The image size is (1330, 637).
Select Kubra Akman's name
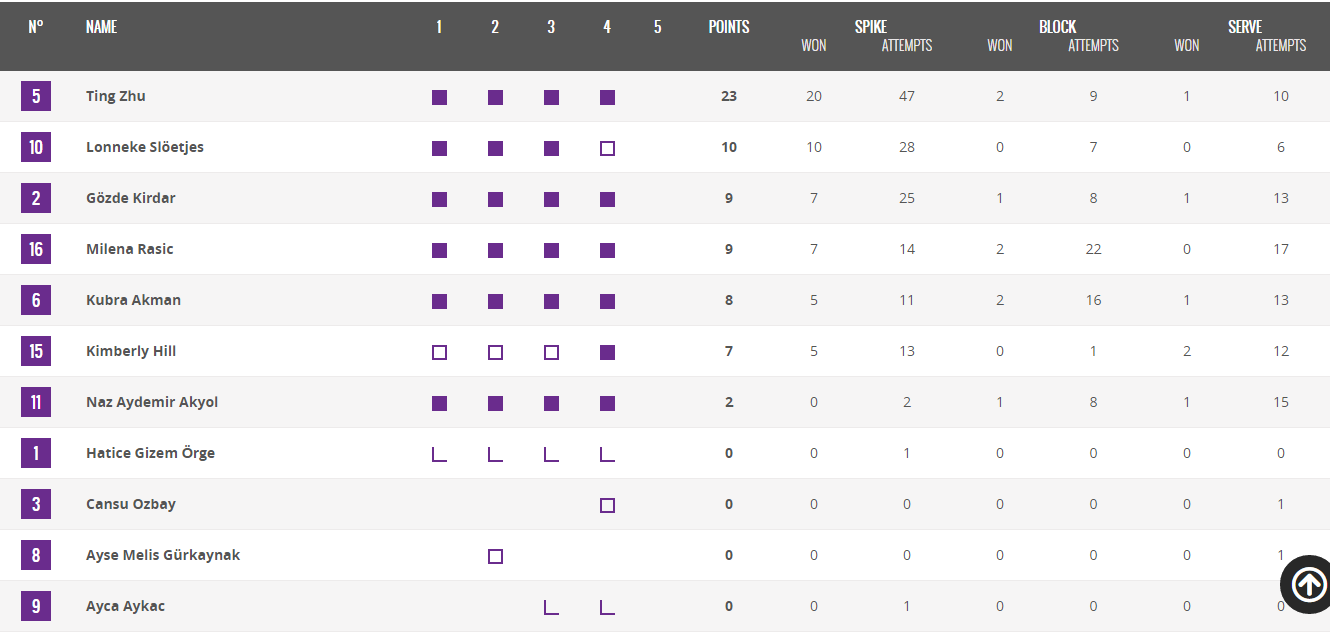click(133, 300)
